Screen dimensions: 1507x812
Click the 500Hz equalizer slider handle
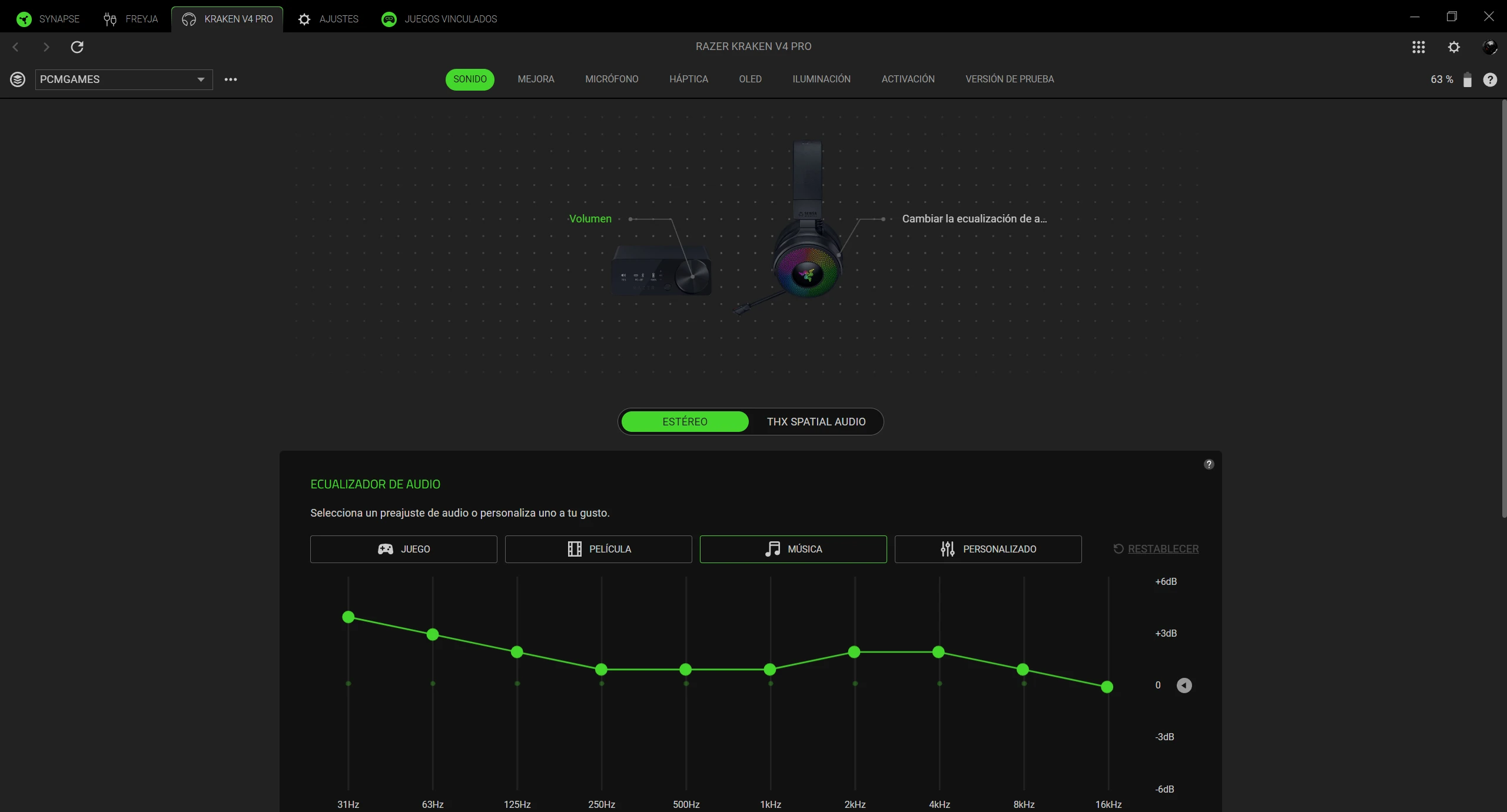[x=685, y=670]
